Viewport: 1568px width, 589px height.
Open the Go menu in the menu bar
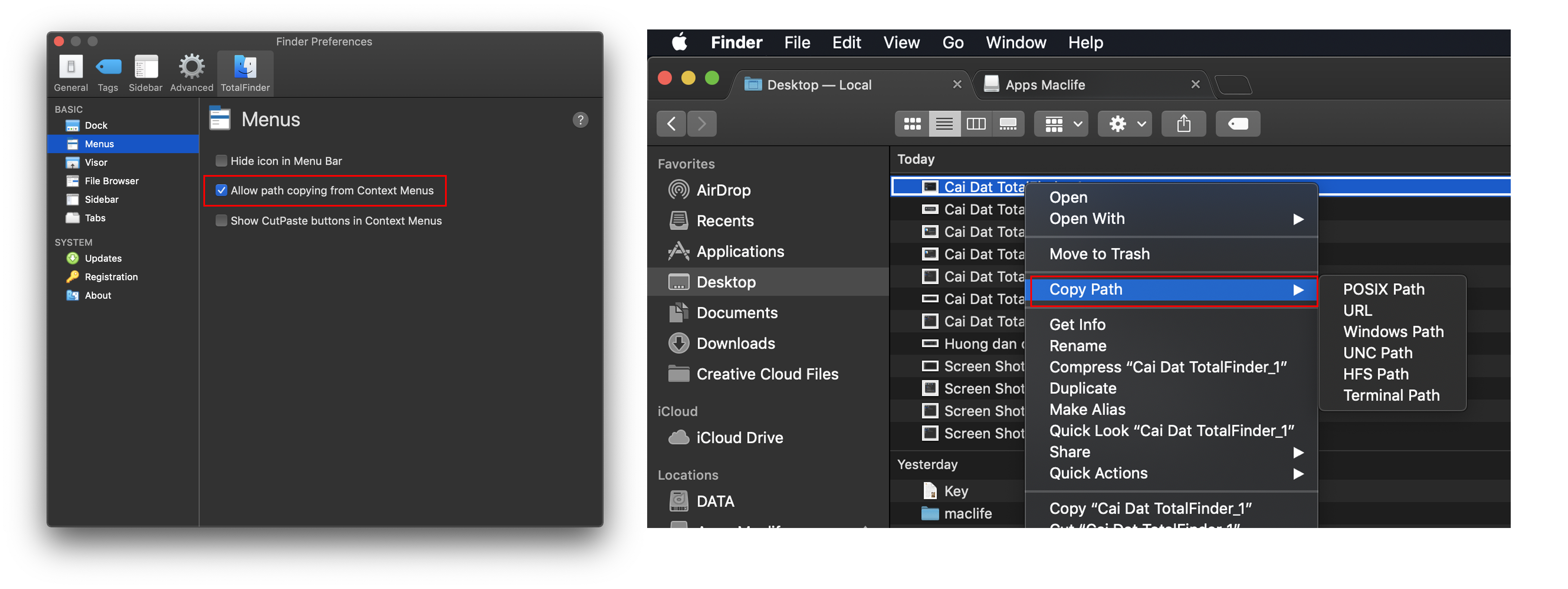[x=952, y=42]
